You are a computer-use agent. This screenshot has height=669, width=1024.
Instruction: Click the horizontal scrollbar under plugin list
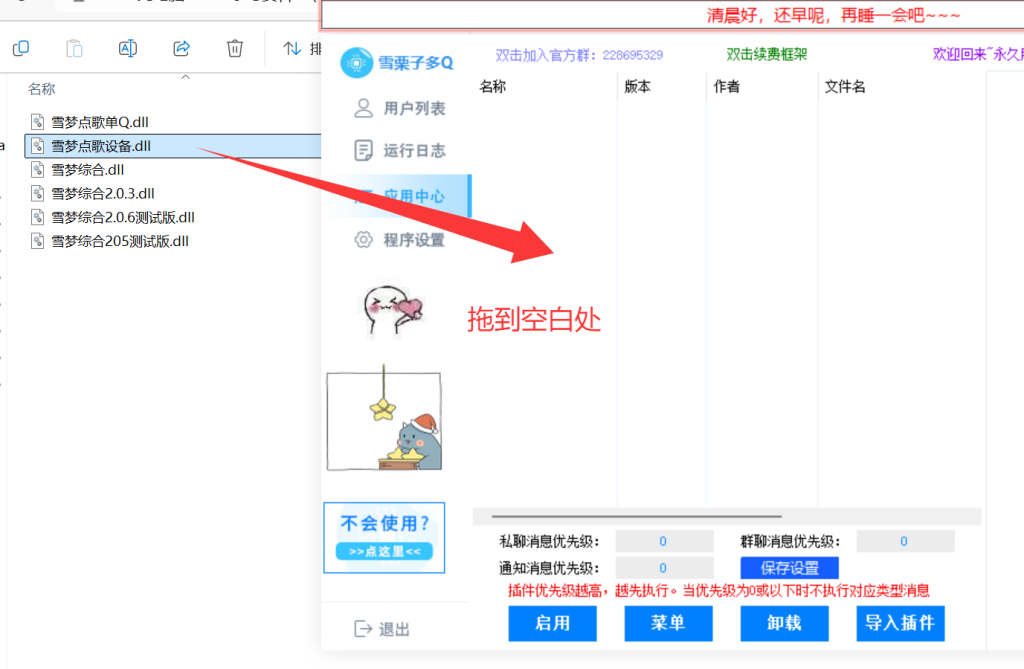(637, 516)
